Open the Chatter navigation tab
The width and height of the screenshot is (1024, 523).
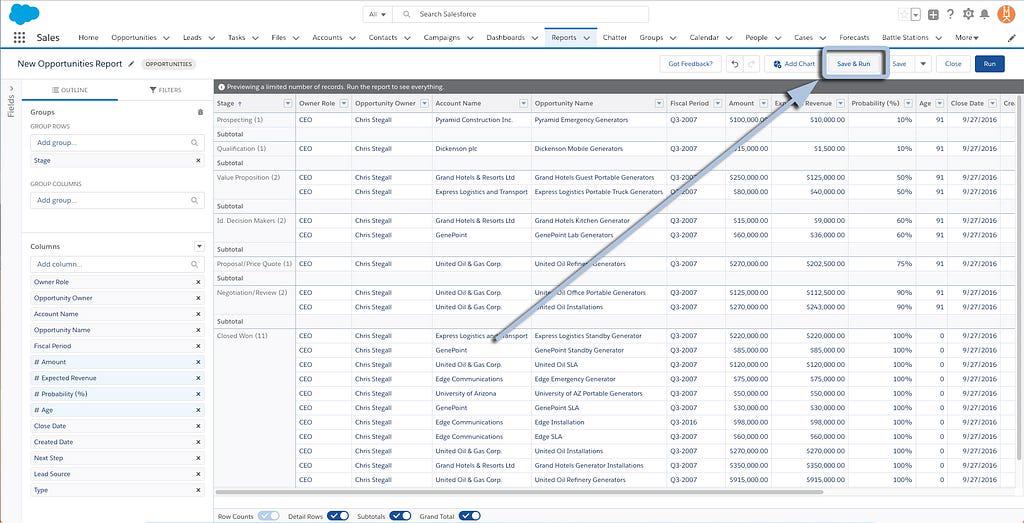615,38
